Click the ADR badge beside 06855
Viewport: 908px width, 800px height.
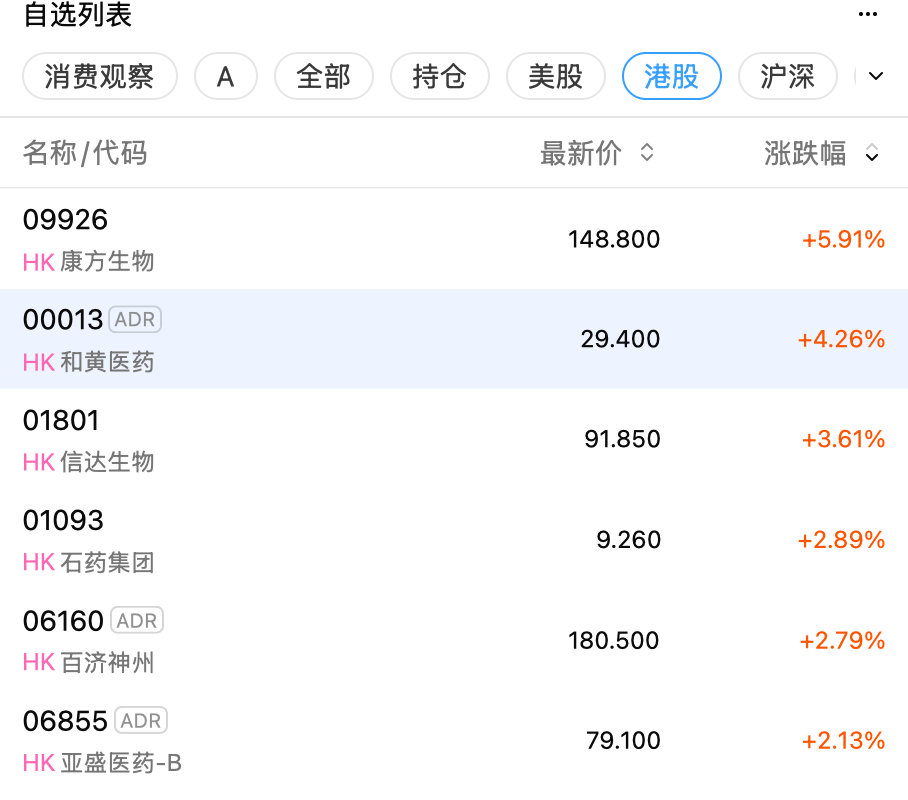(x=141, y=721)
